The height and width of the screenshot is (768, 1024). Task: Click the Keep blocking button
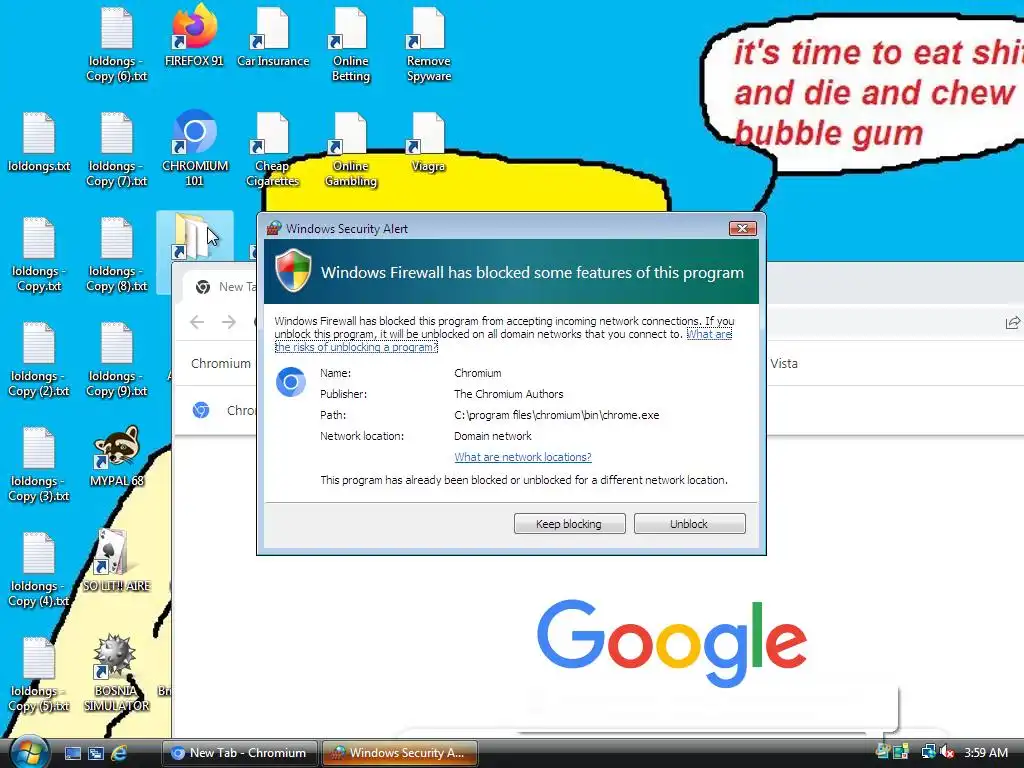(569, 524)
